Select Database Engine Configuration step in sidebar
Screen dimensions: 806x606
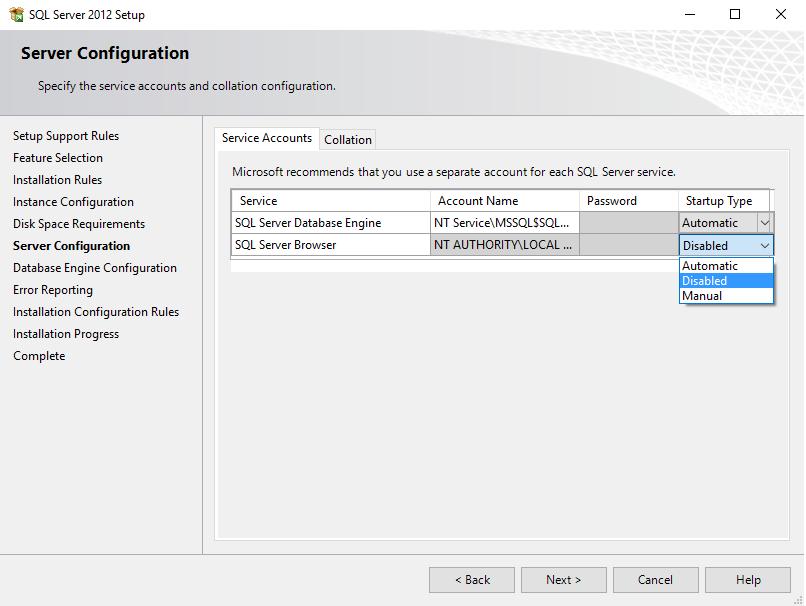[95, 268]
